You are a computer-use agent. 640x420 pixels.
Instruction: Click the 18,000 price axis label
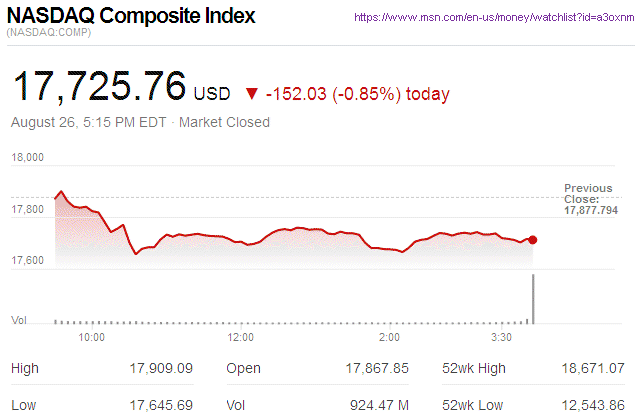[27, 158]
